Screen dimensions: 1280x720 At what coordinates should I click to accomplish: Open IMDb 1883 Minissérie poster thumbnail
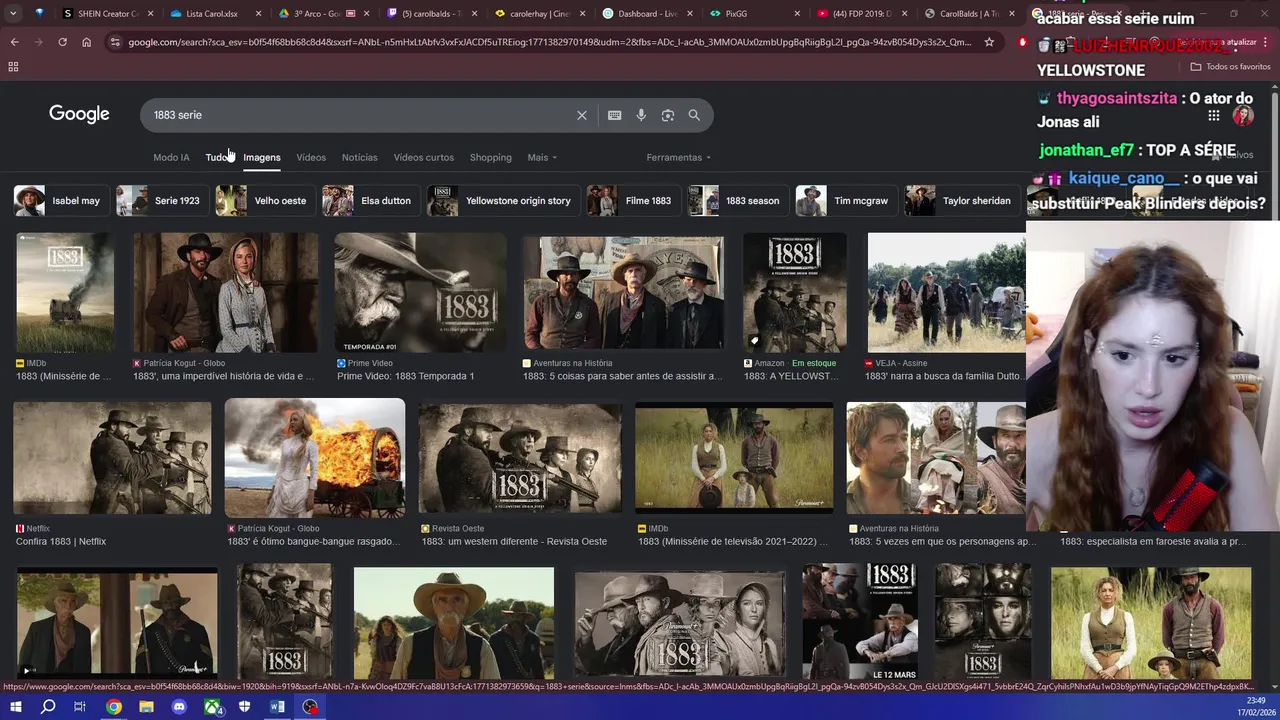pos(65,292)
